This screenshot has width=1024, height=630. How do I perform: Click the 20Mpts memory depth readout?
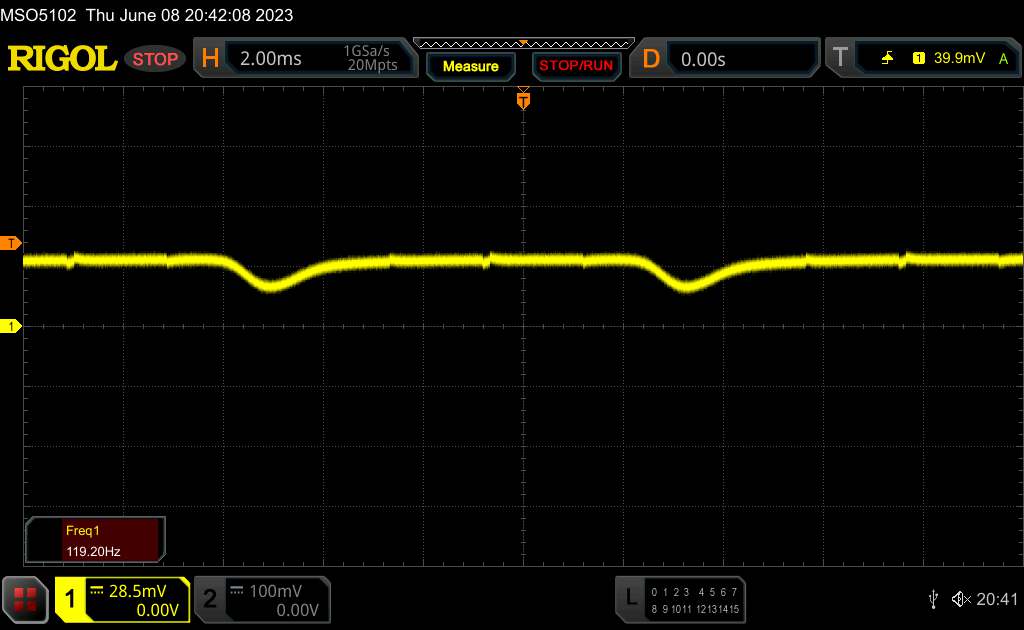click(372, 65)
